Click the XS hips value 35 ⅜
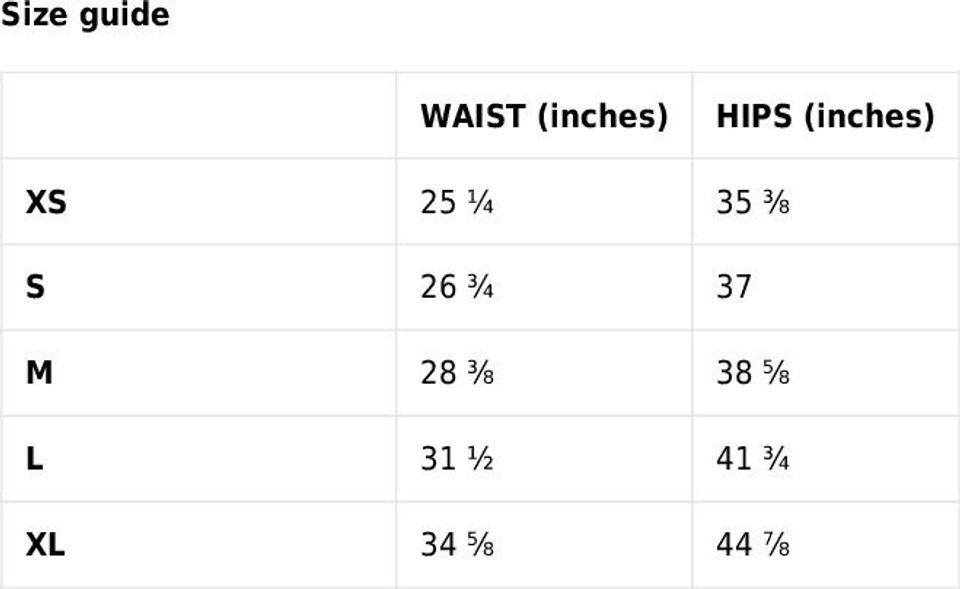960x589 pixels. click(x=752, y=203)
